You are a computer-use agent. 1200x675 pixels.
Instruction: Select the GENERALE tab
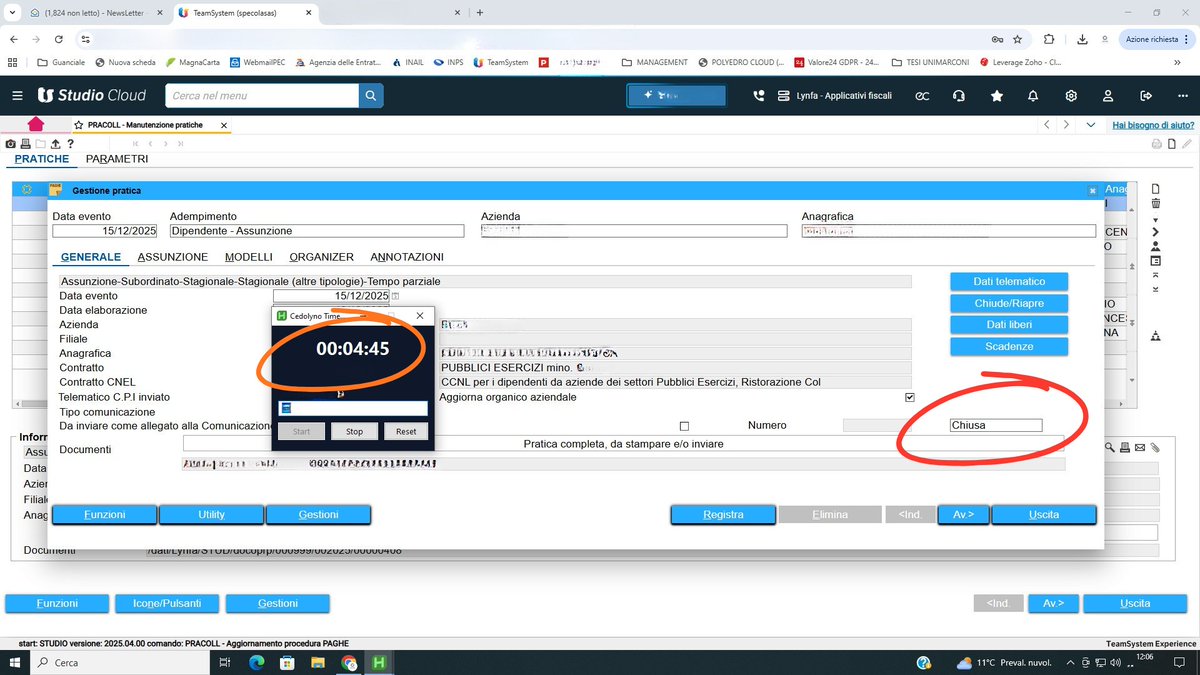coord(91,257)
